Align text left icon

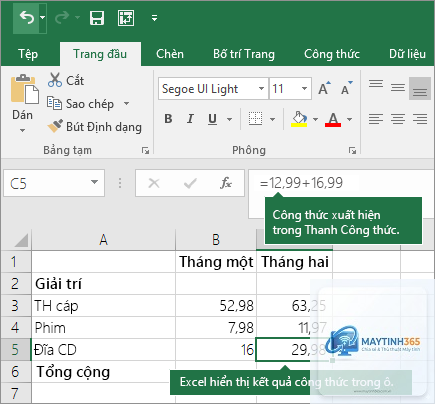click(x=376, y=119)
